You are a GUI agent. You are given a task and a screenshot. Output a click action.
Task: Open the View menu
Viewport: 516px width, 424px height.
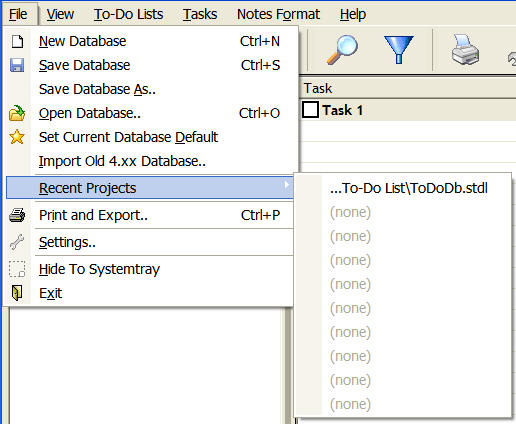click(60, 14)
